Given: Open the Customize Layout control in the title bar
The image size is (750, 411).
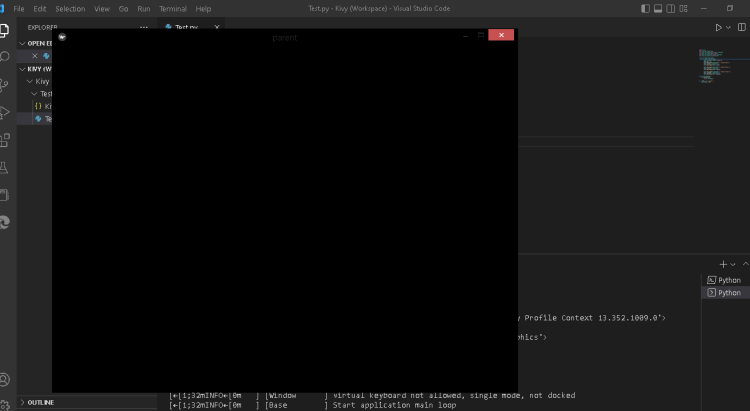Looking at the screenshot, I should [x=684, y=9].
